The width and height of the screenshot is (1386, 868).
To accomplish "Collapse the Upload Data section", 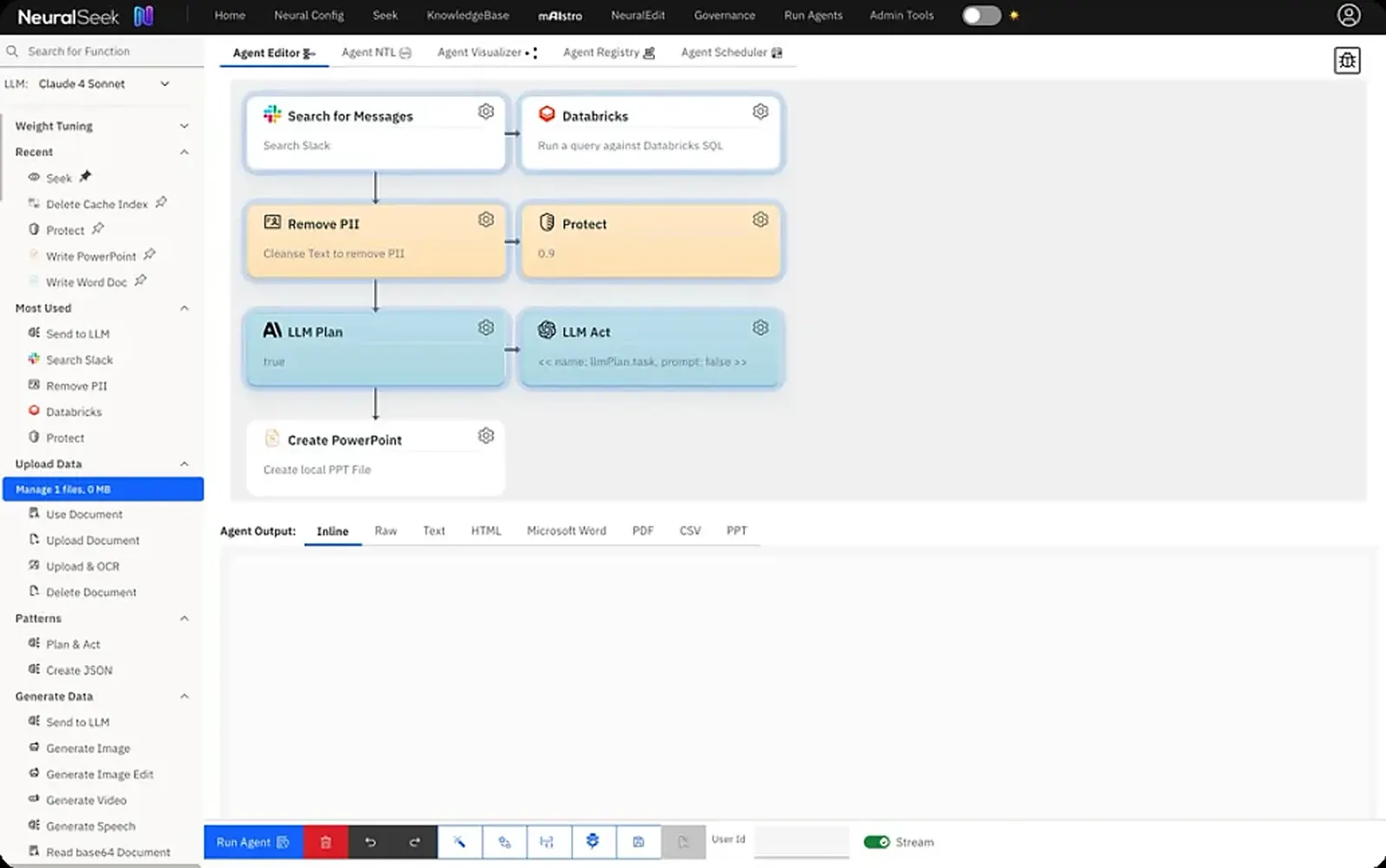I will (x=184, y=464).
